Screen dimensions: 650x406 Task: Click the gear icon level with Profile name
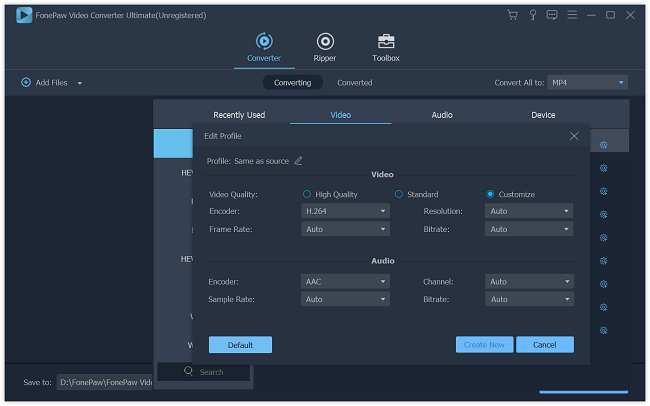(x=604, y=168)
